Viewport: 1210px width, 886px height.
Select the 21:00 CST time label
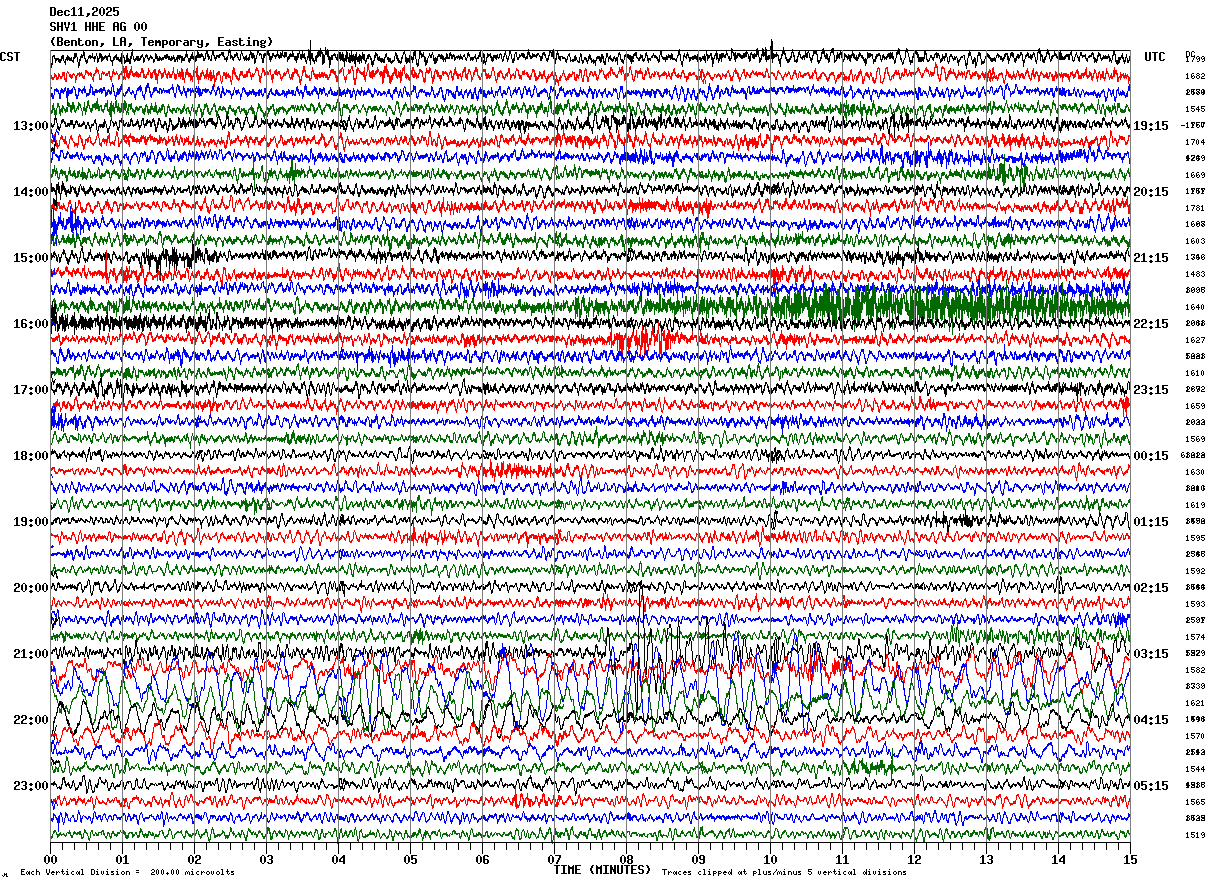click(31, 654)
